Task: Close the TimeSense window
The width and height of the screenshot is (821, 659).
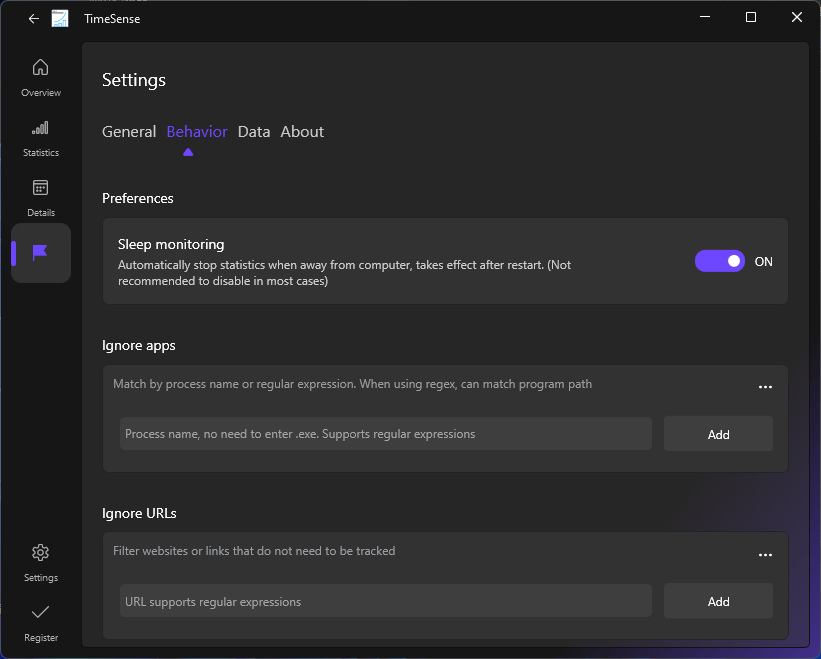Action: [796, 17]
